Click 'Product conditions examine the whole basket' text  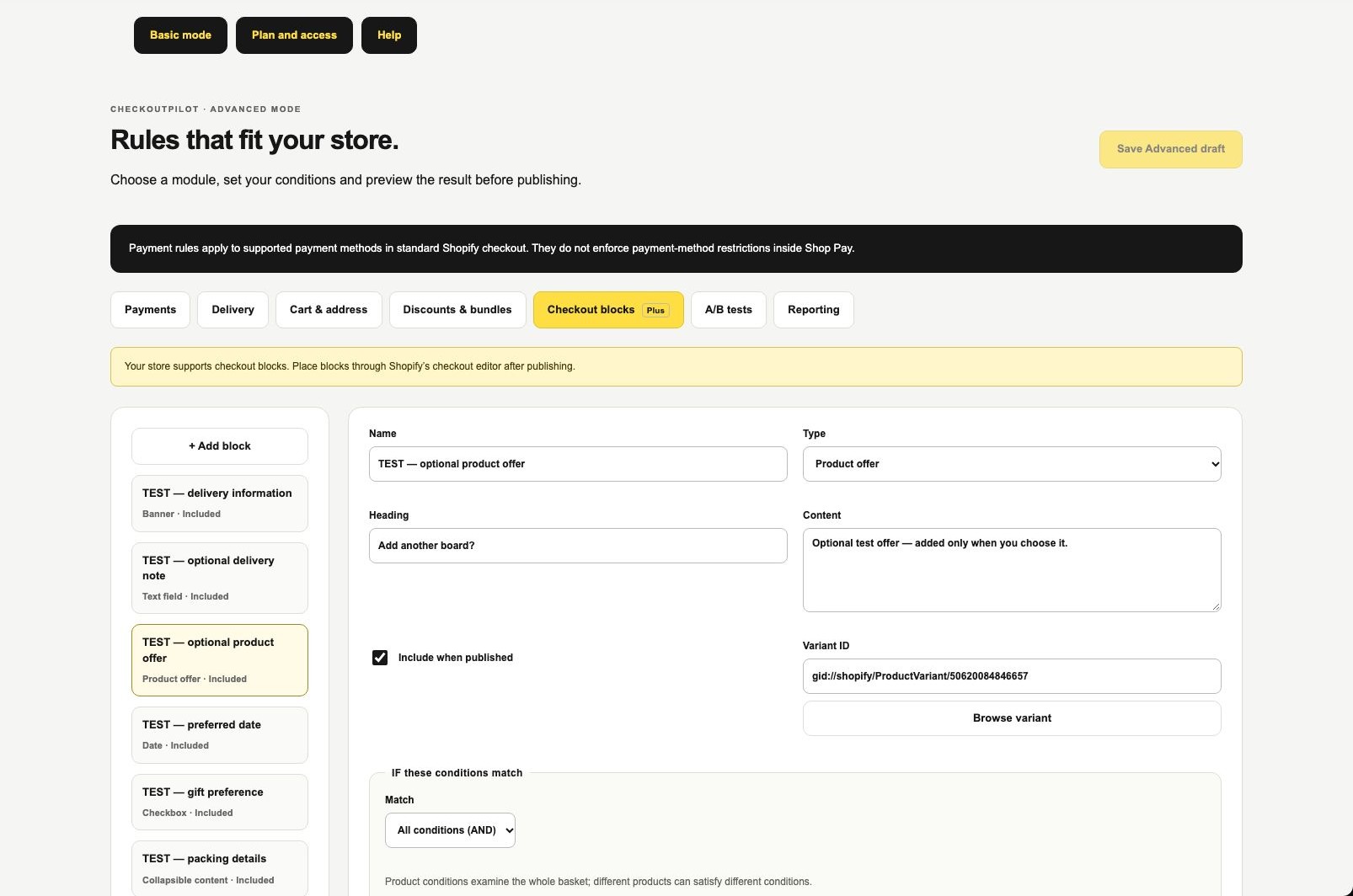click(598, 882)
